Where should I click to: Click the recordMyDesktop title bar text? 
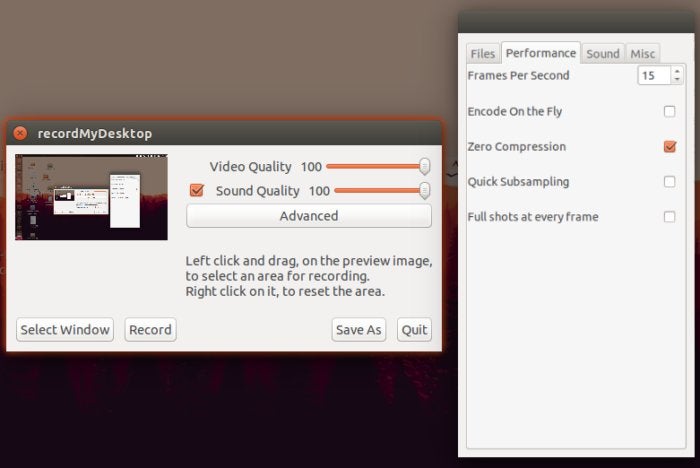95,133
